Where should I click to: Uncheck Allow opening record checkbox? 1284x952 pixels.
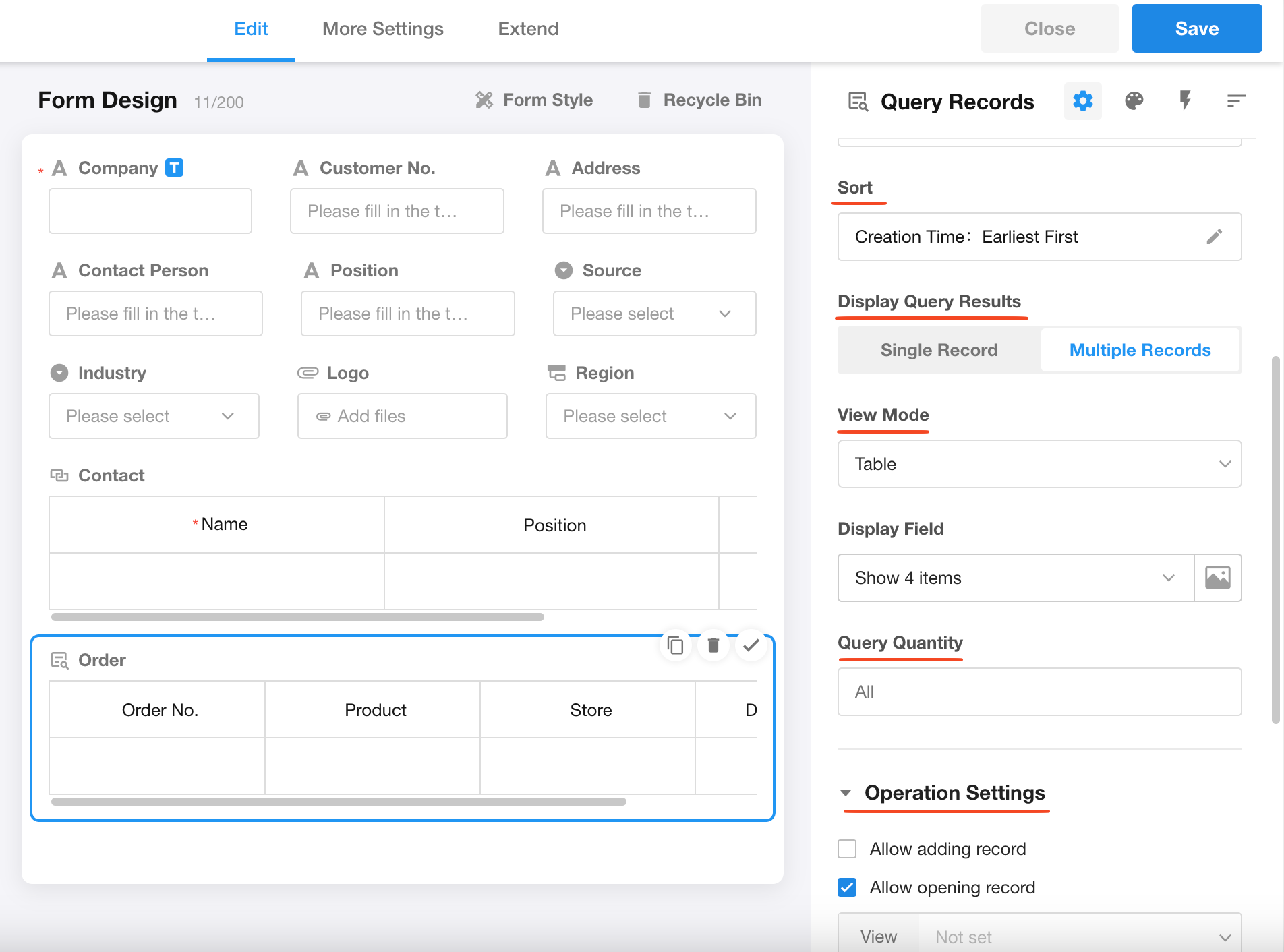pyautogui.click(x=847, y=887)
